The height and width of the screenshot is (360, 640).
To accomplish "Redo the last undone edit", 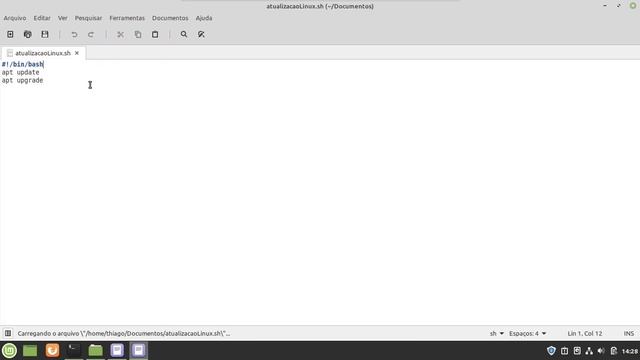I will (91, 35).
